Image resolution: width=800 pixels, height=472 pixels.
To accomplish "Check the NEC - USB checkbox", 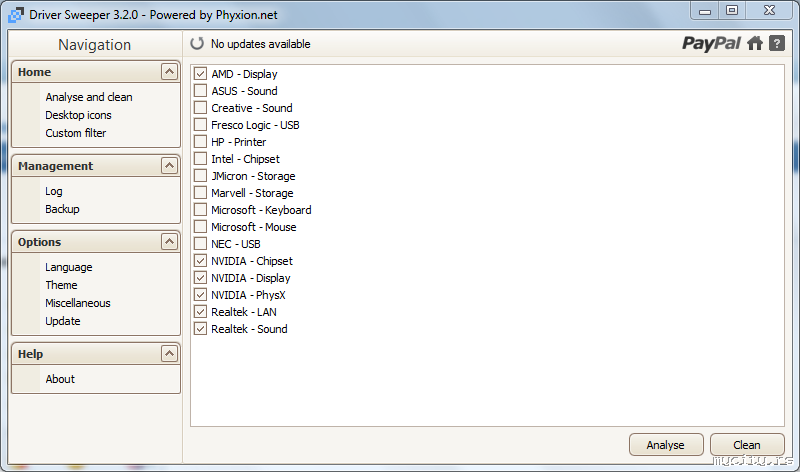I will (201, 244).
